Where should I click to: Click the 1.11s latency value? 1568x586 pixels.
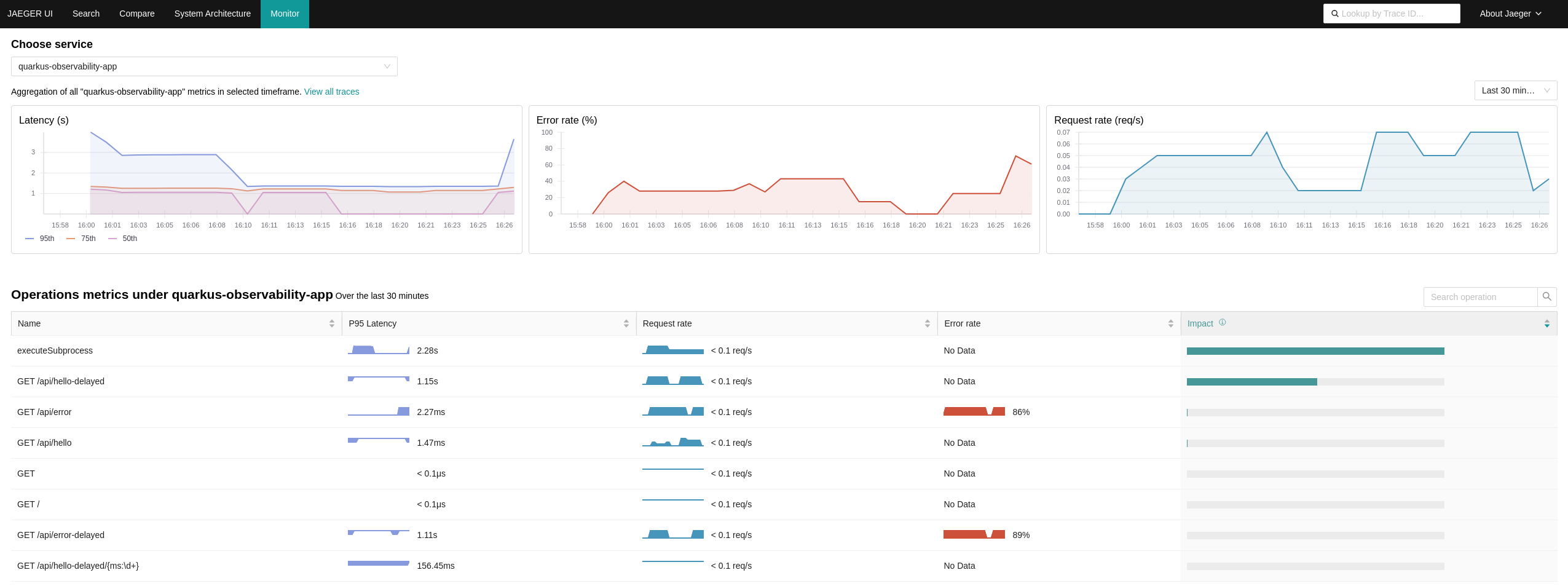pos(427,535)
